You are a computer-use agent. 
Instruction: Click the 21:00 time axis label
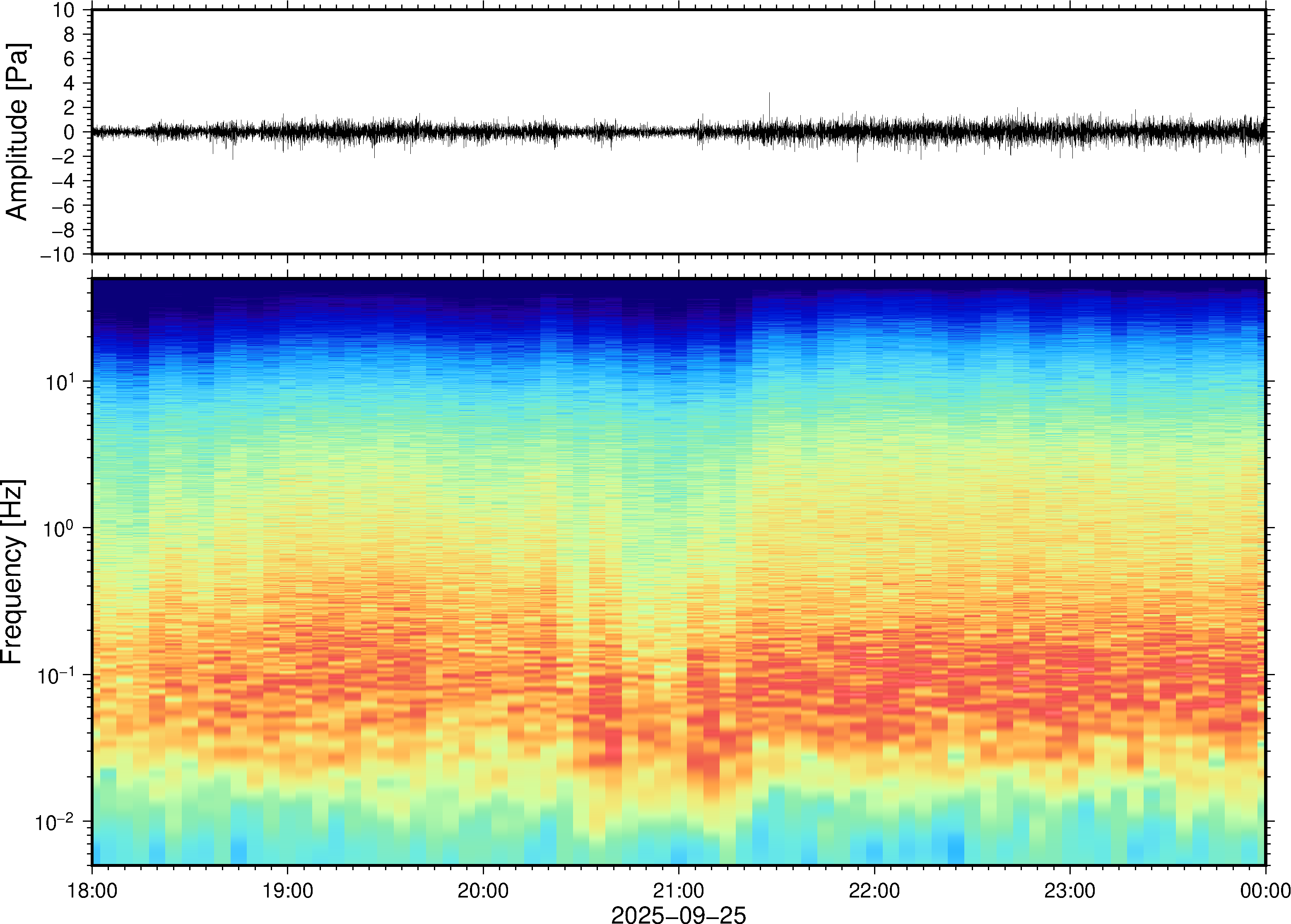[678, 890]
